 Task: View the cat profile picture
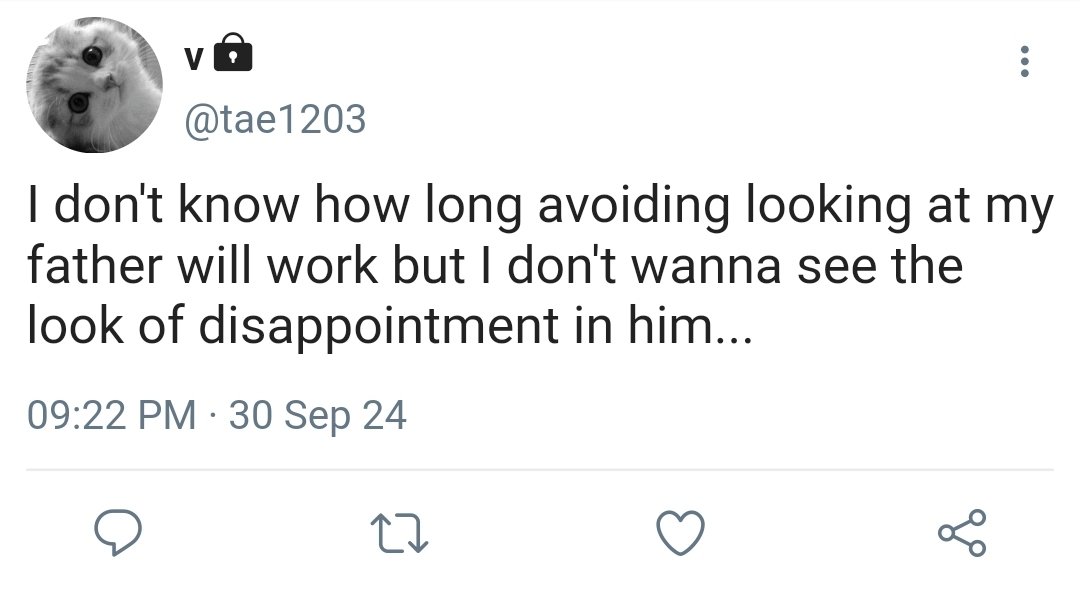pyautogui.click(x=94, y=84)
